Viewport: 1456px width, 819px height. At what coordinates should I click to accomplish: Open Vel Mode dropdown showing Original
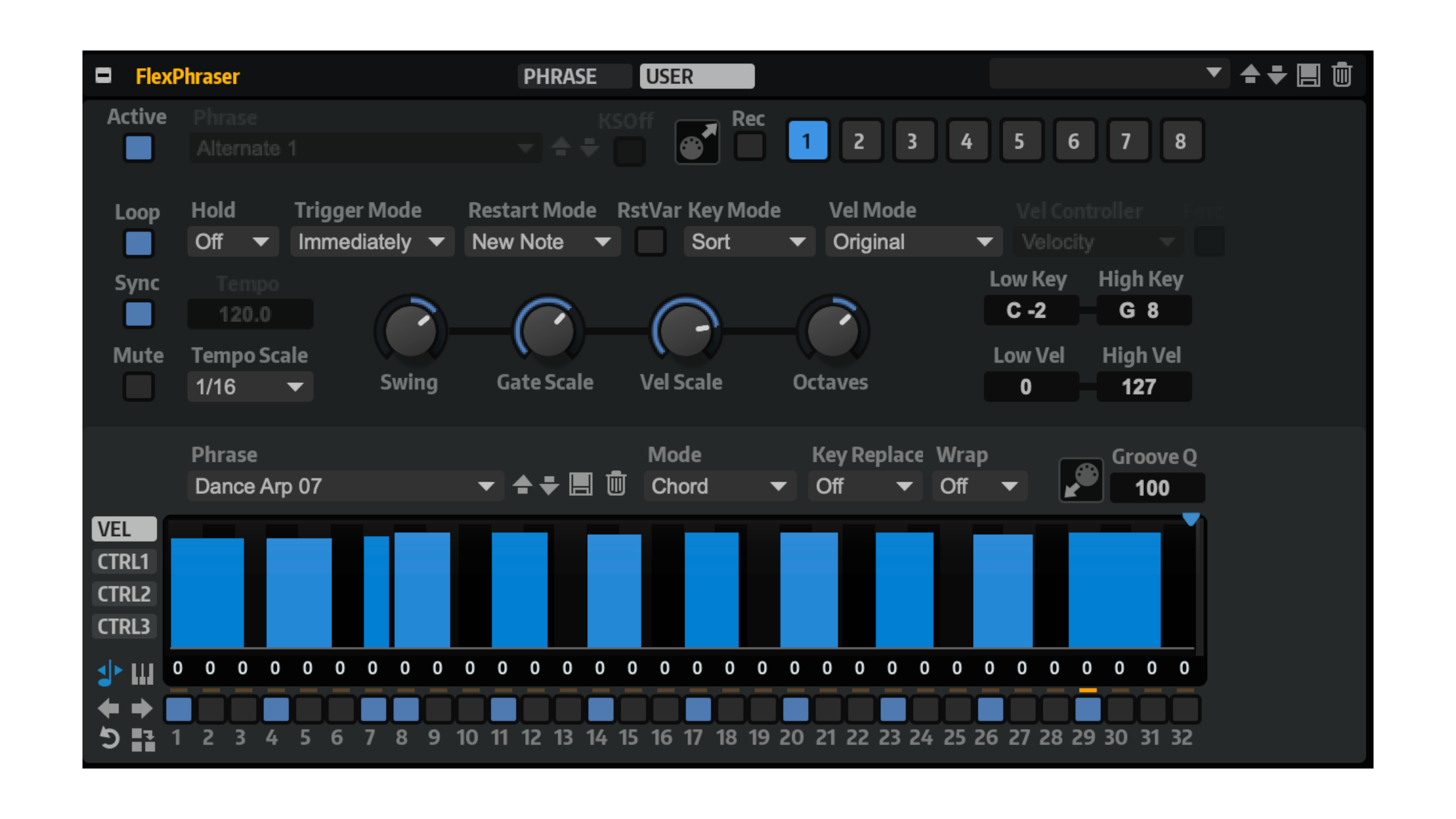click(914, 242)
